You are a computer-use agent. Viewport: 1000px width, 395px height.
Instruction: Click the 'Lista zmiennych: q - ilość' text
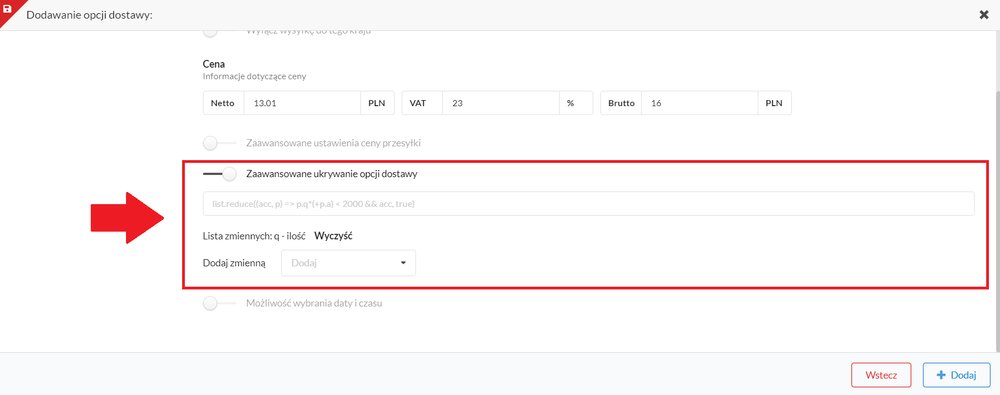(x=254, y=235)
